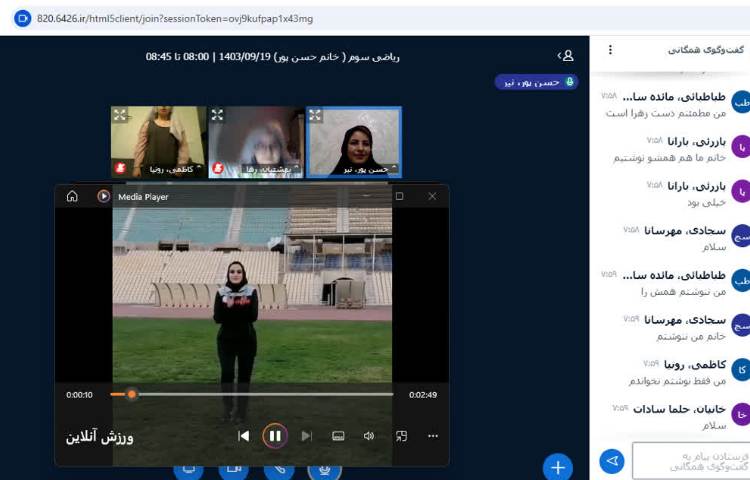Switch Media Player to mini player view
This screenshot has height=480, width=750.
401,436
